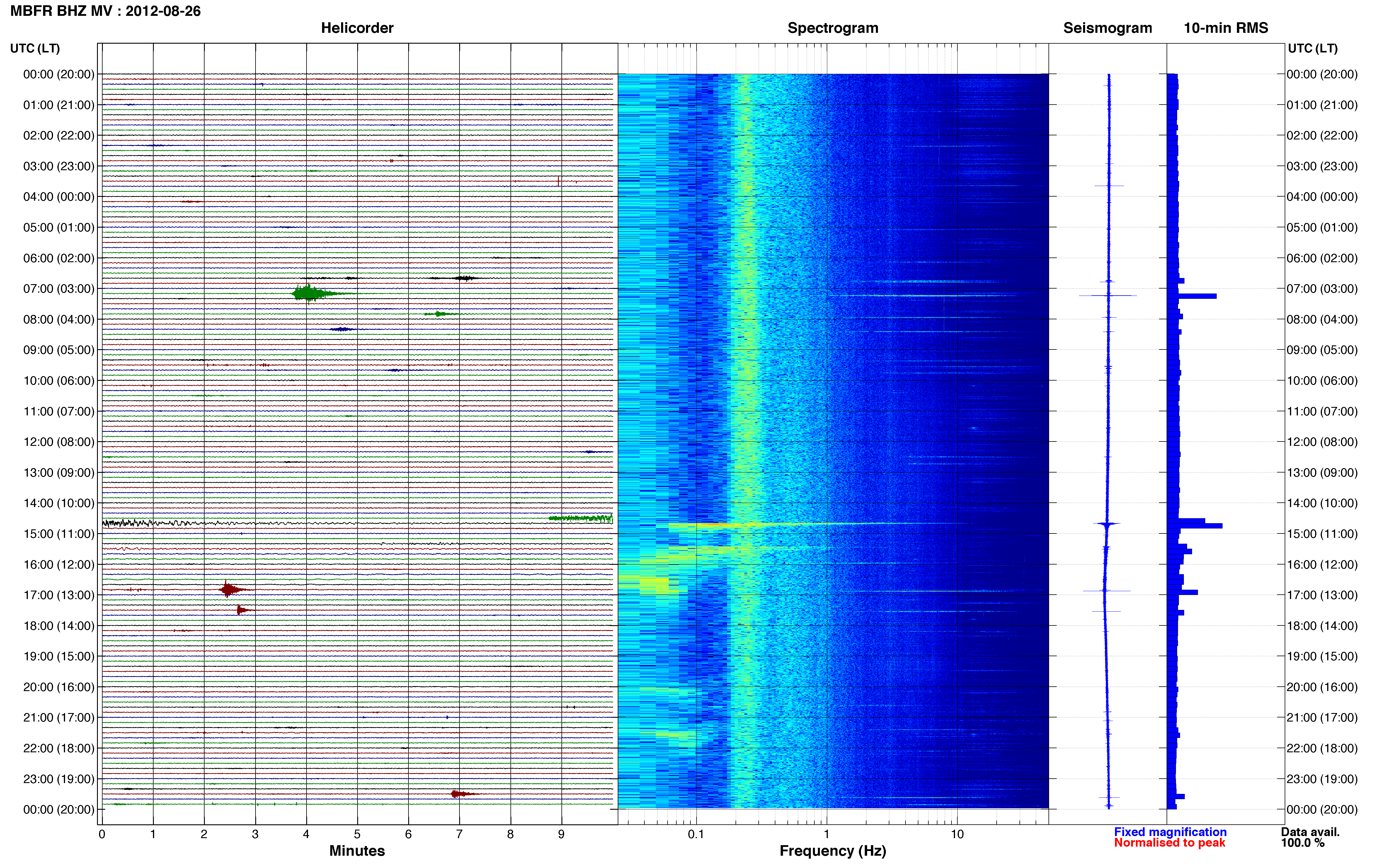Click '05:00 (01:00)' on the RMS panel time axis

pyautogui.click(x=1322, y=227)
